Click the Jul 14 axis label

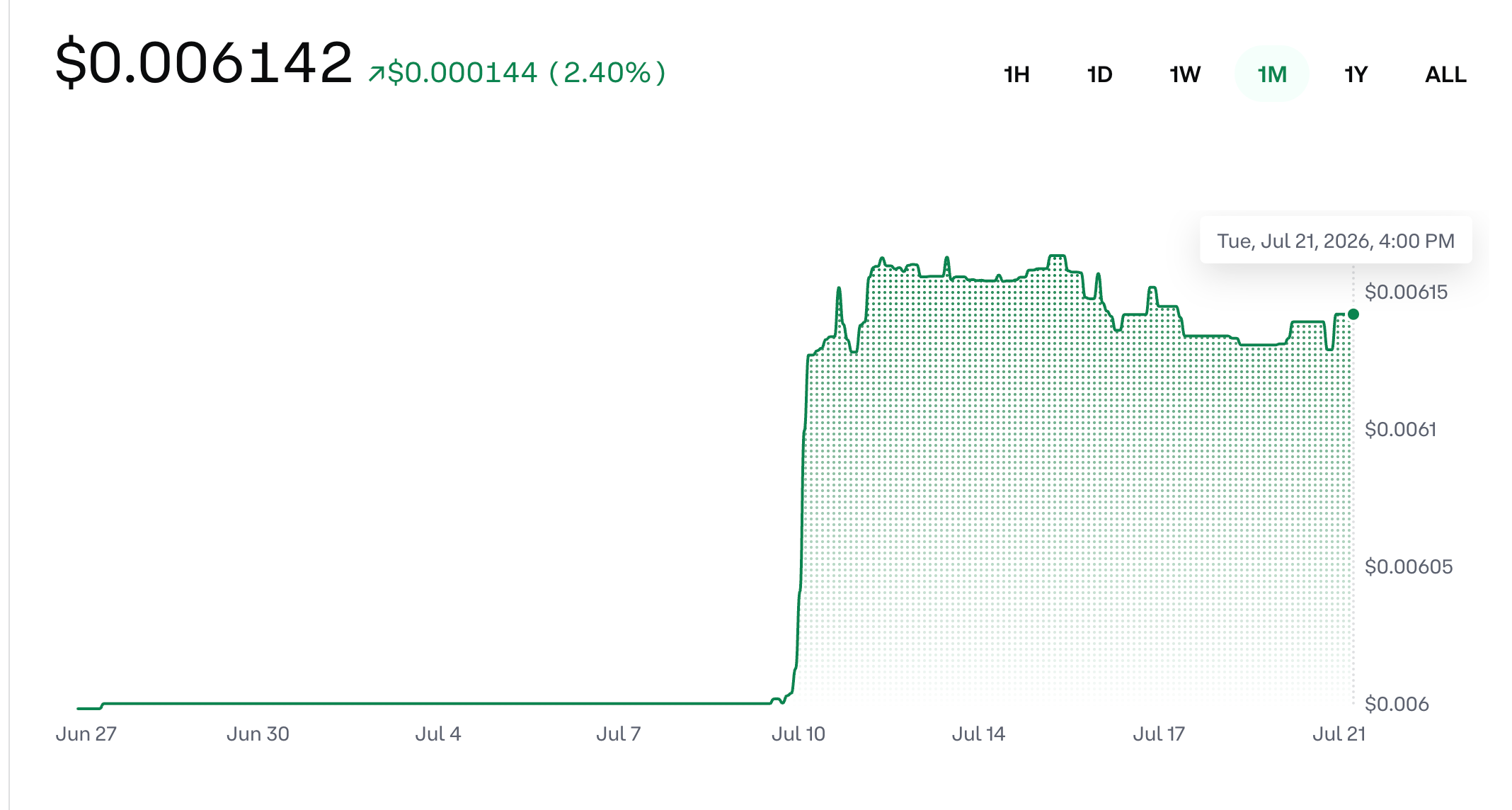point(978,734)
